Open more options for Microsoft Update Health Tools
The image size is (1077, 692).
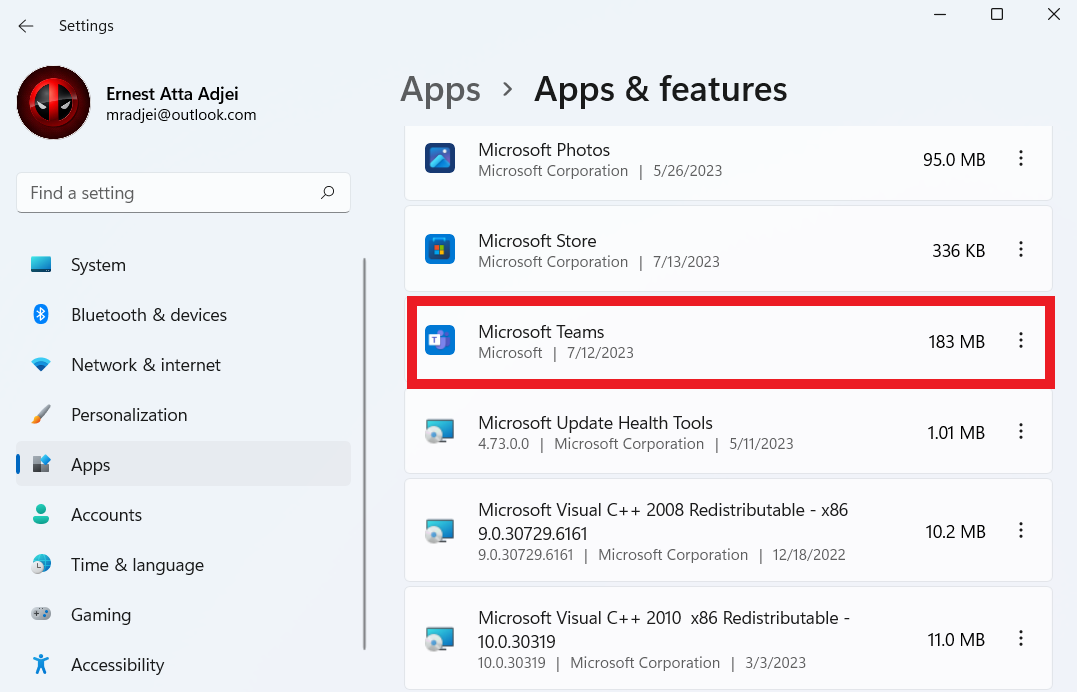tap(1021, 432)
